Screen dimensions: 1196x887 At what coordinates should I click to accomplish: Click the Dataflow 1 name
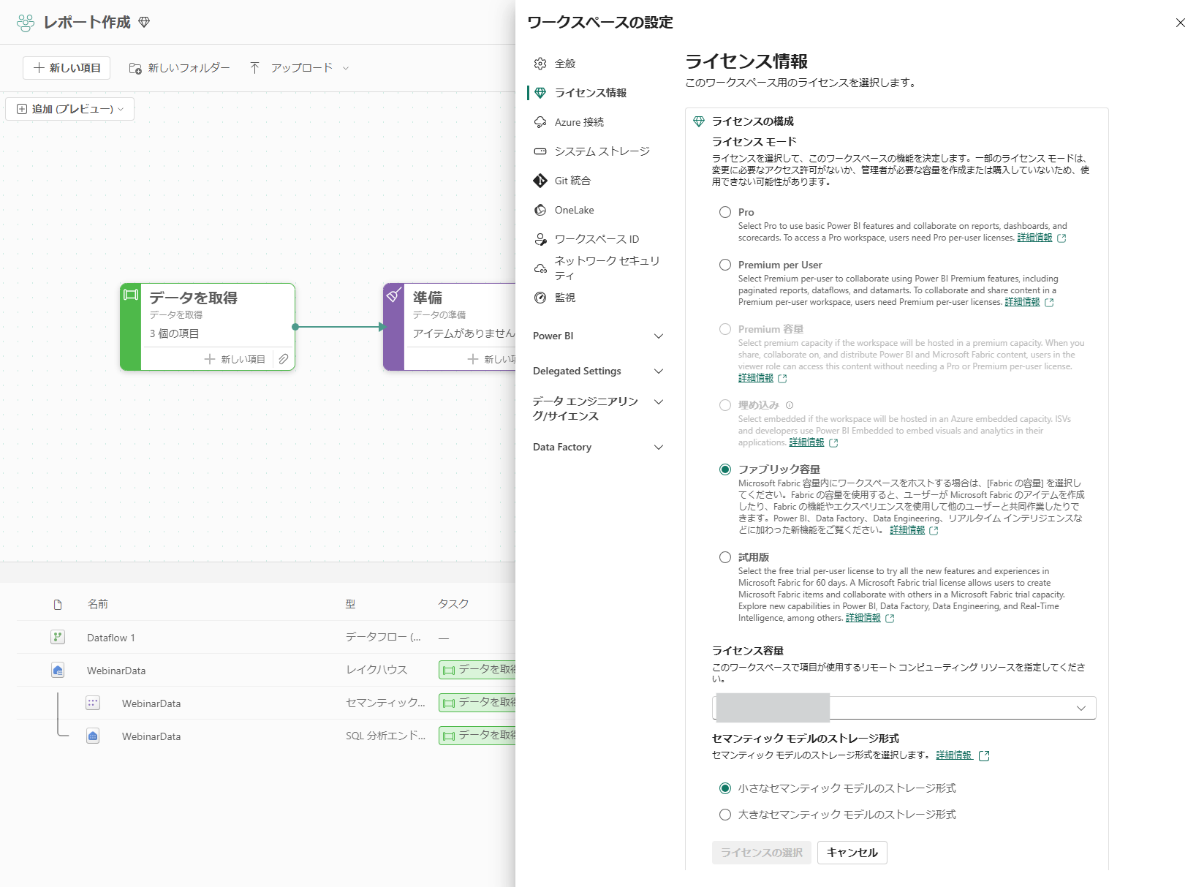(111, 638)
